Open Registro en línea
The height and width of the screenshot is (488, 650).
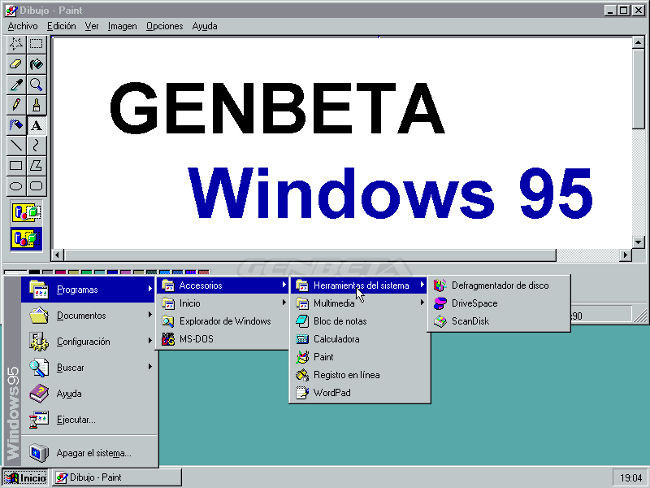click(x=359, y=375)
